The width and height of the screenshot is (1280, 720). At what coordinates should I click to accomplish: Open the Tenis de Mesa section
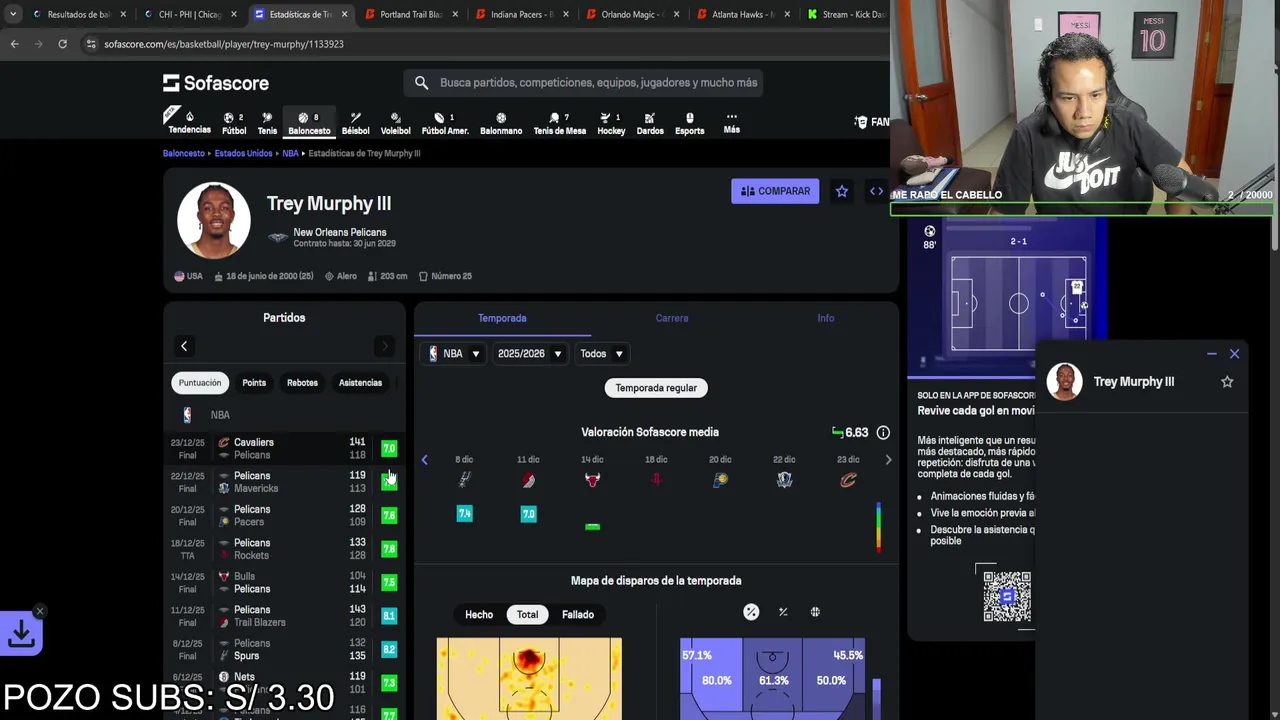(x=559, y=123)
